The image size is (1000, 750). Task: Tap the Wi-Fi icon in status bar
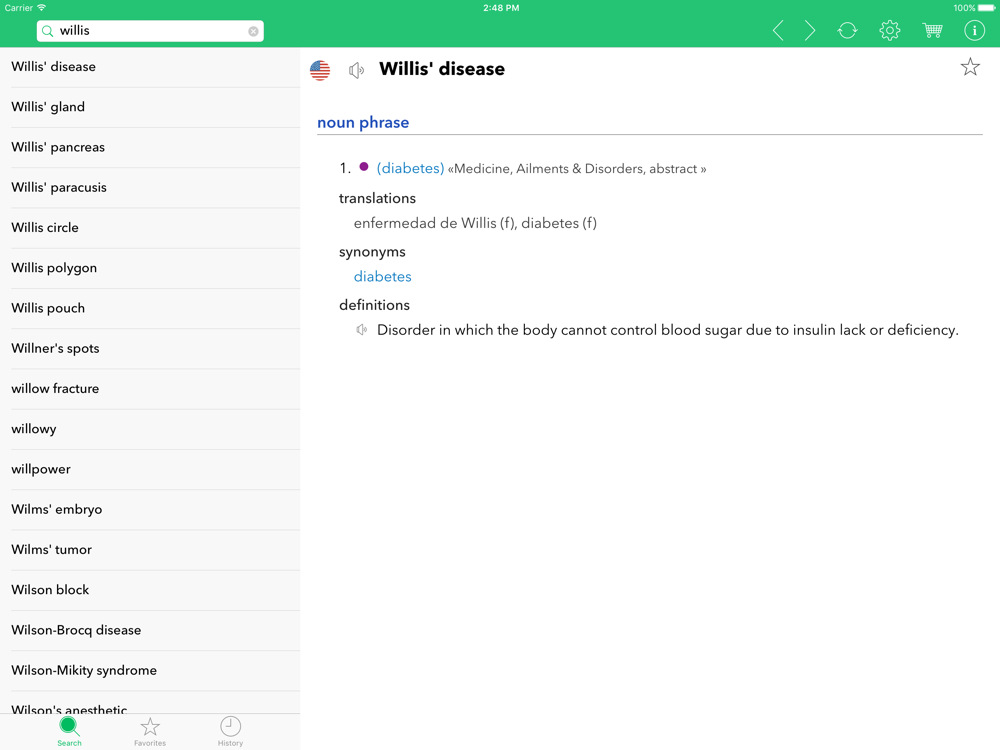click(x=41, y=8)
